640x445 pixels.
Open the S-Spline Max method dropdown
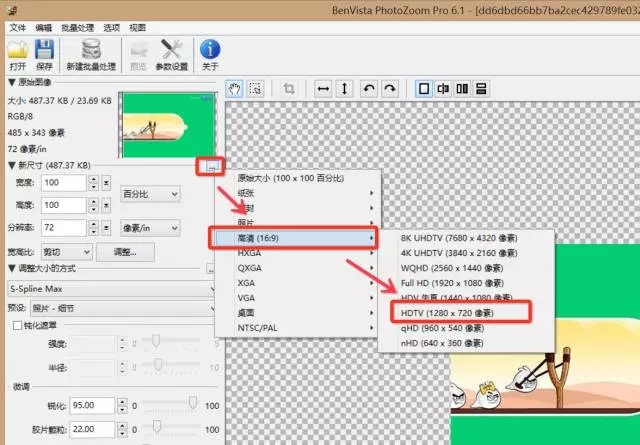(x=111, y=289)
